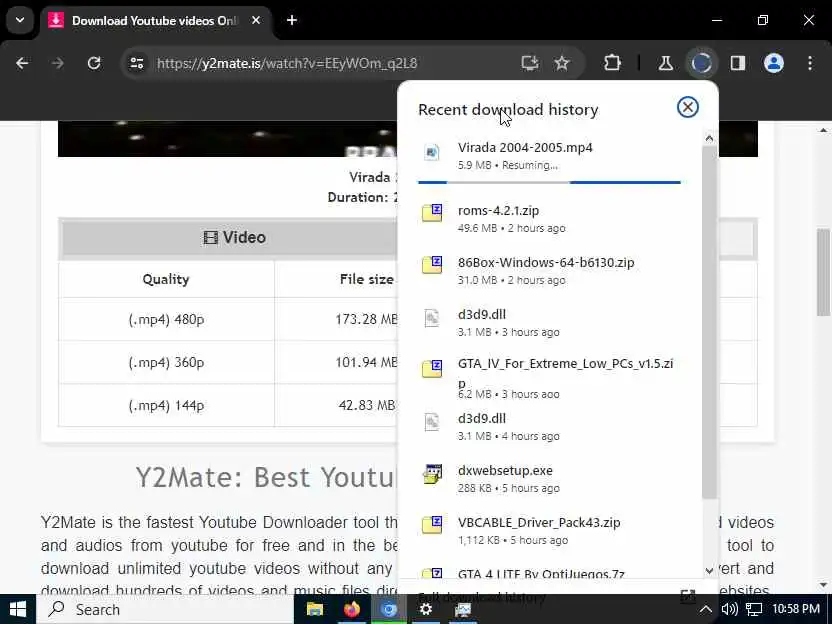Click the Virada download progress bar

(x=549, y=182)
